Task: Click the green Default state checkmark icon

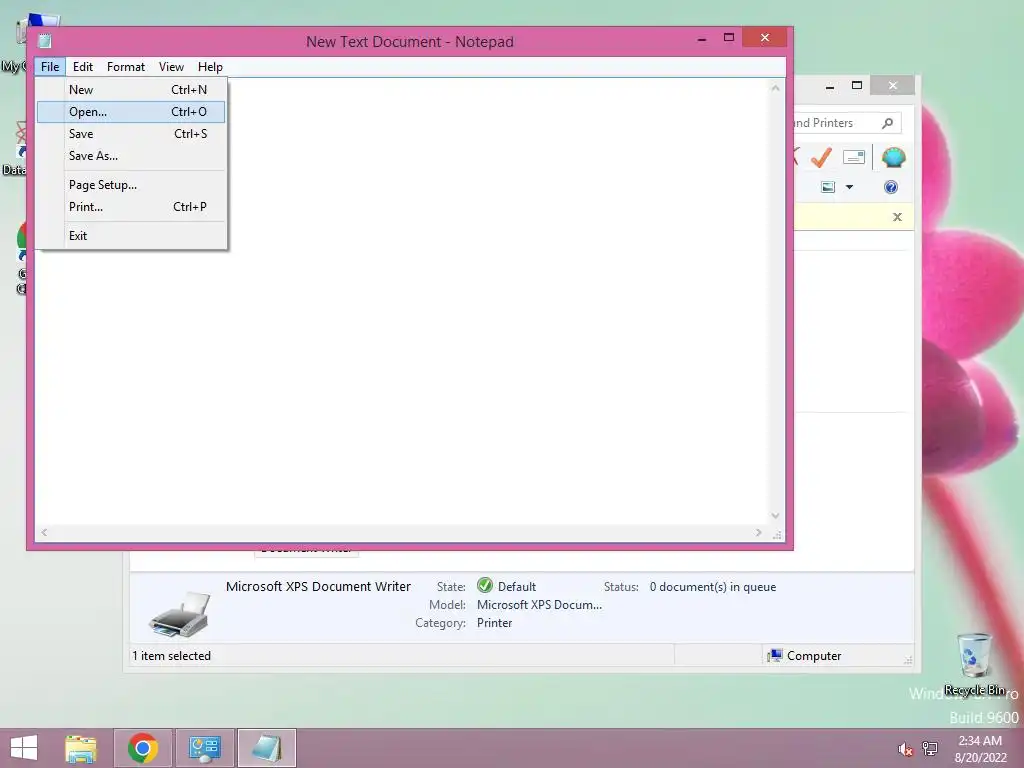Action: pyautogui.click(x=485, y=585)
